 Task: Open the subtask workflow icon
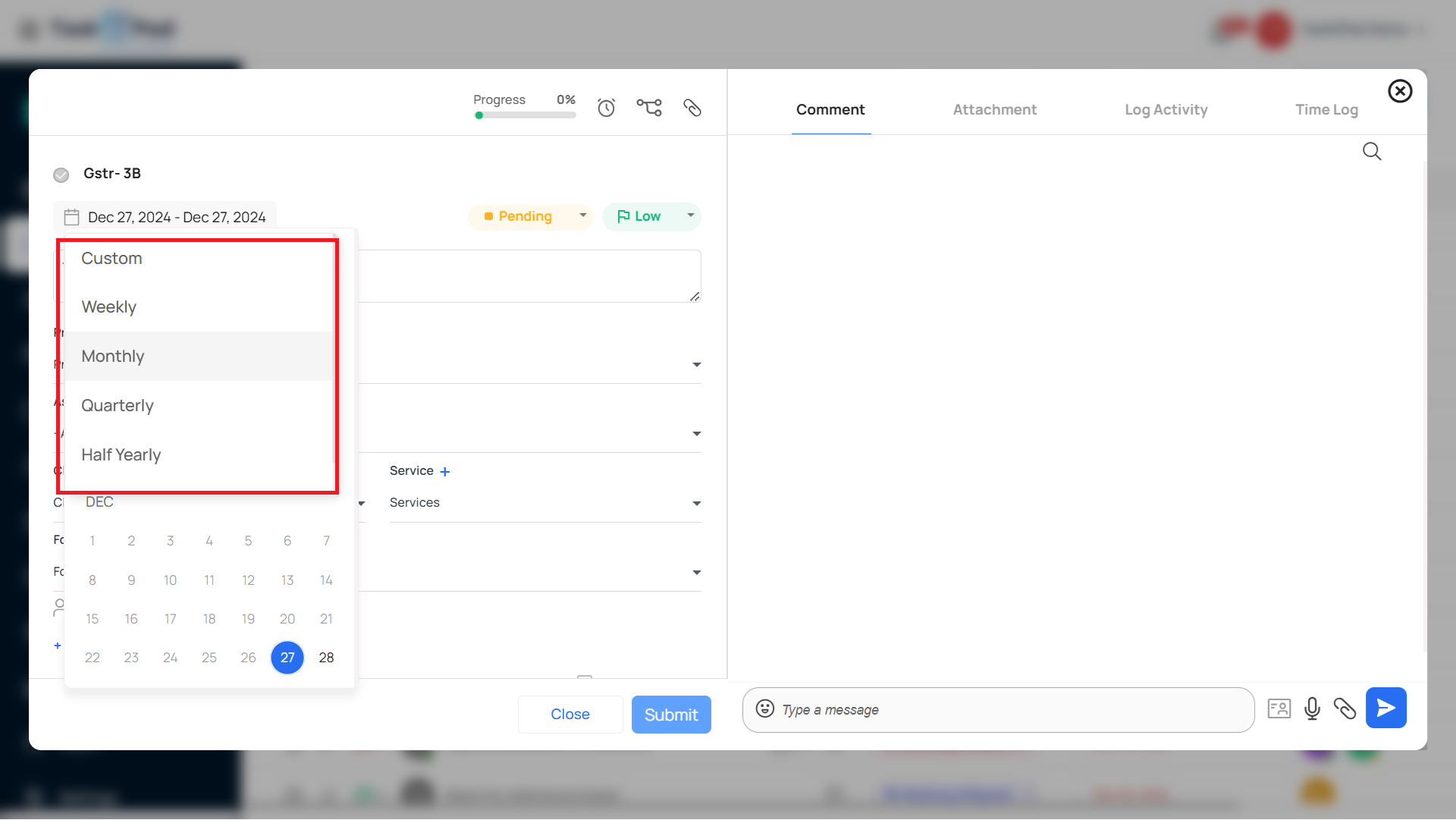[x=648, y=108]
